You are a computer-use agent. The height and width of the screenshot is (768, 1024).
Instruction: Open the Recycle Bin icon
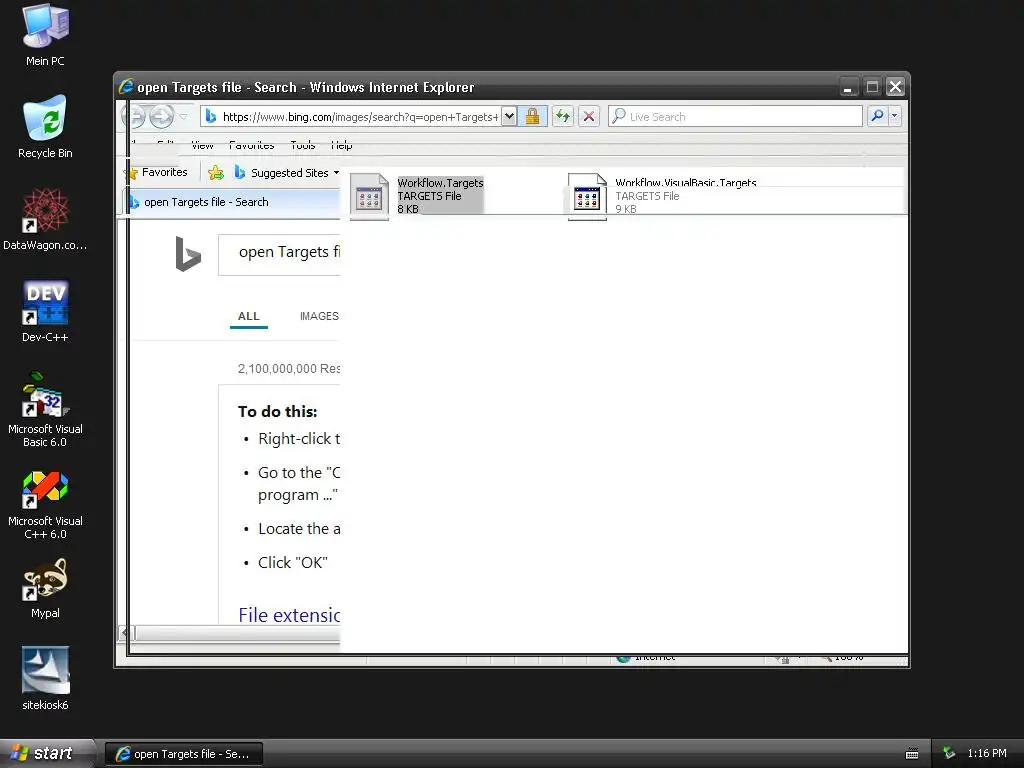point(45,127)
